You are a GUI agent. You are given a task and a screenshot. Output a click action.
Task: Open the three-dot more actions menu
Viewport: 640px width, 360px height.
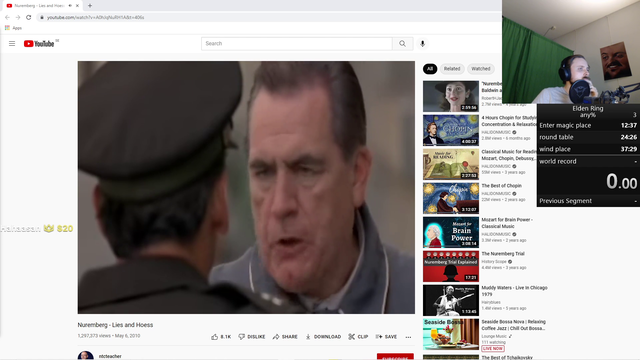click(x=408, y=337)
